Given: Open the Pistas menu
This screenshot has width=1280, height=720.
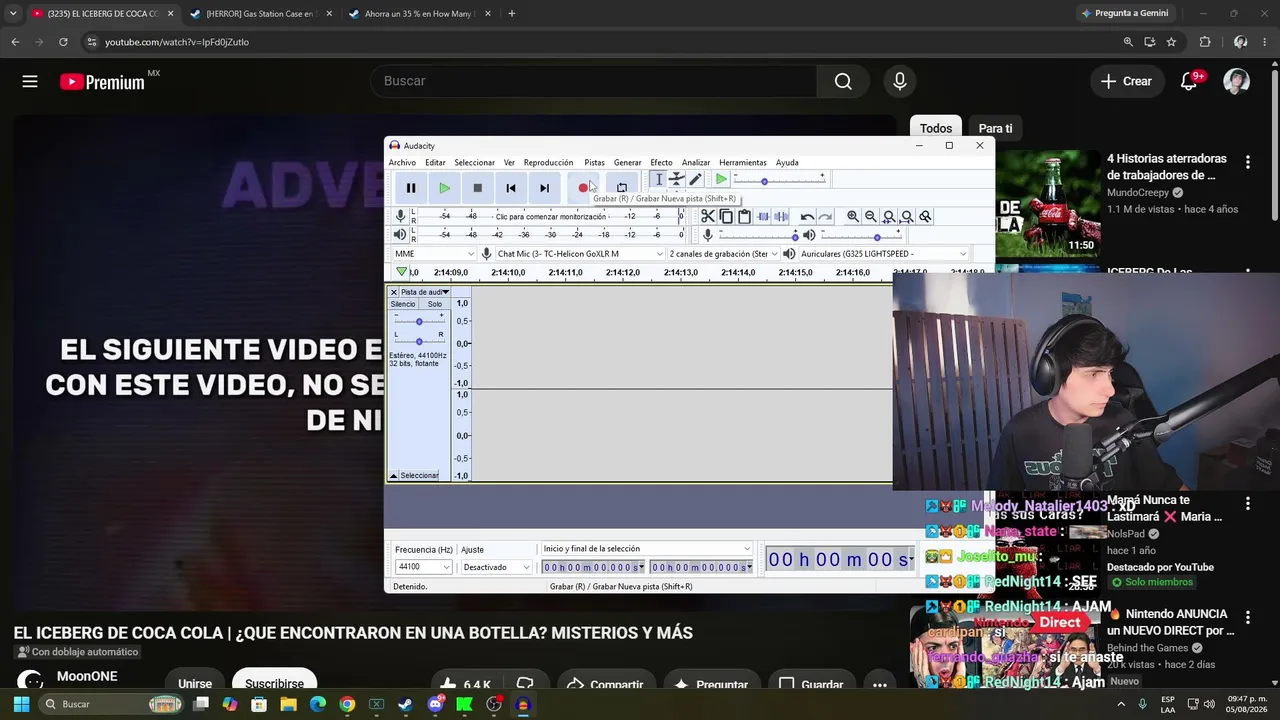Looking at the screenshot, I should point(594,162).
